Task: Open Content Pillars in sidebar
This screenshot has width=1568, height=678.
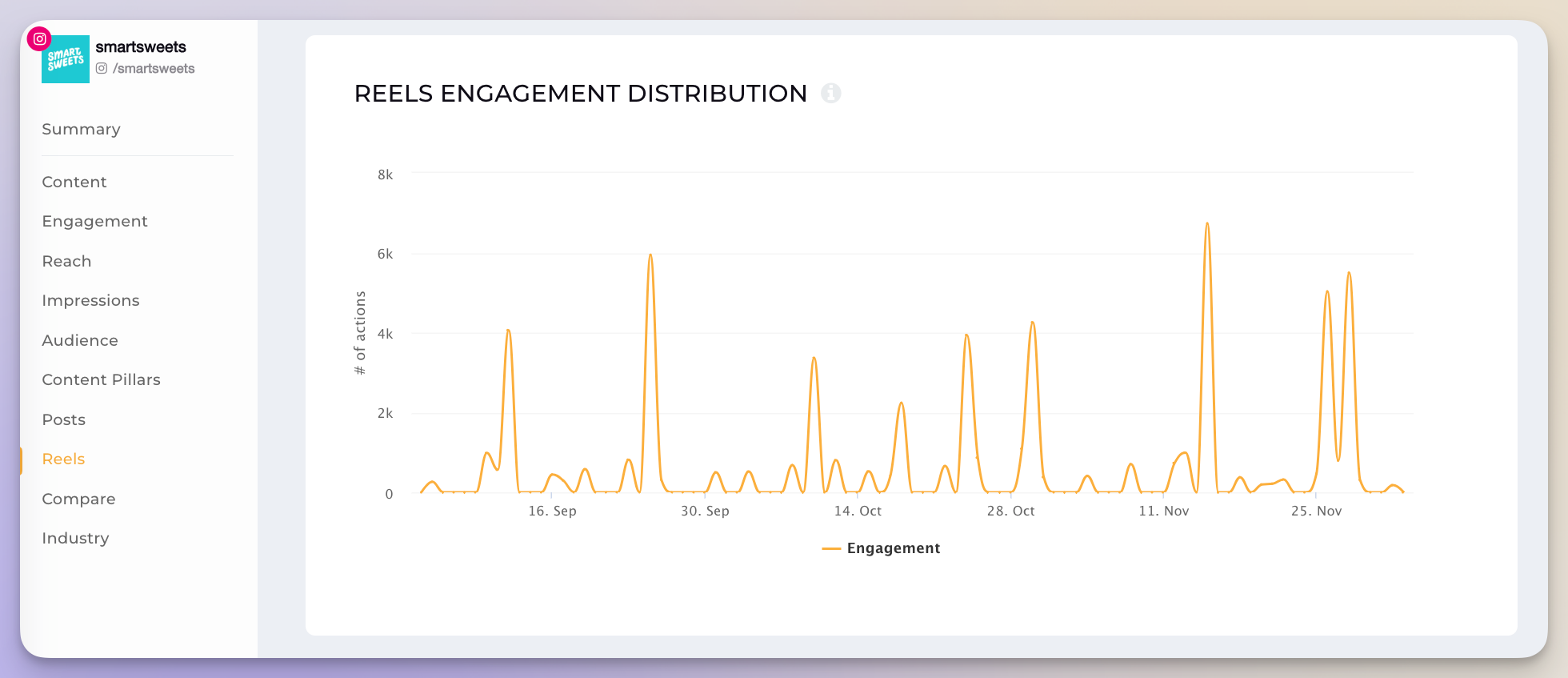Action: 101,379
